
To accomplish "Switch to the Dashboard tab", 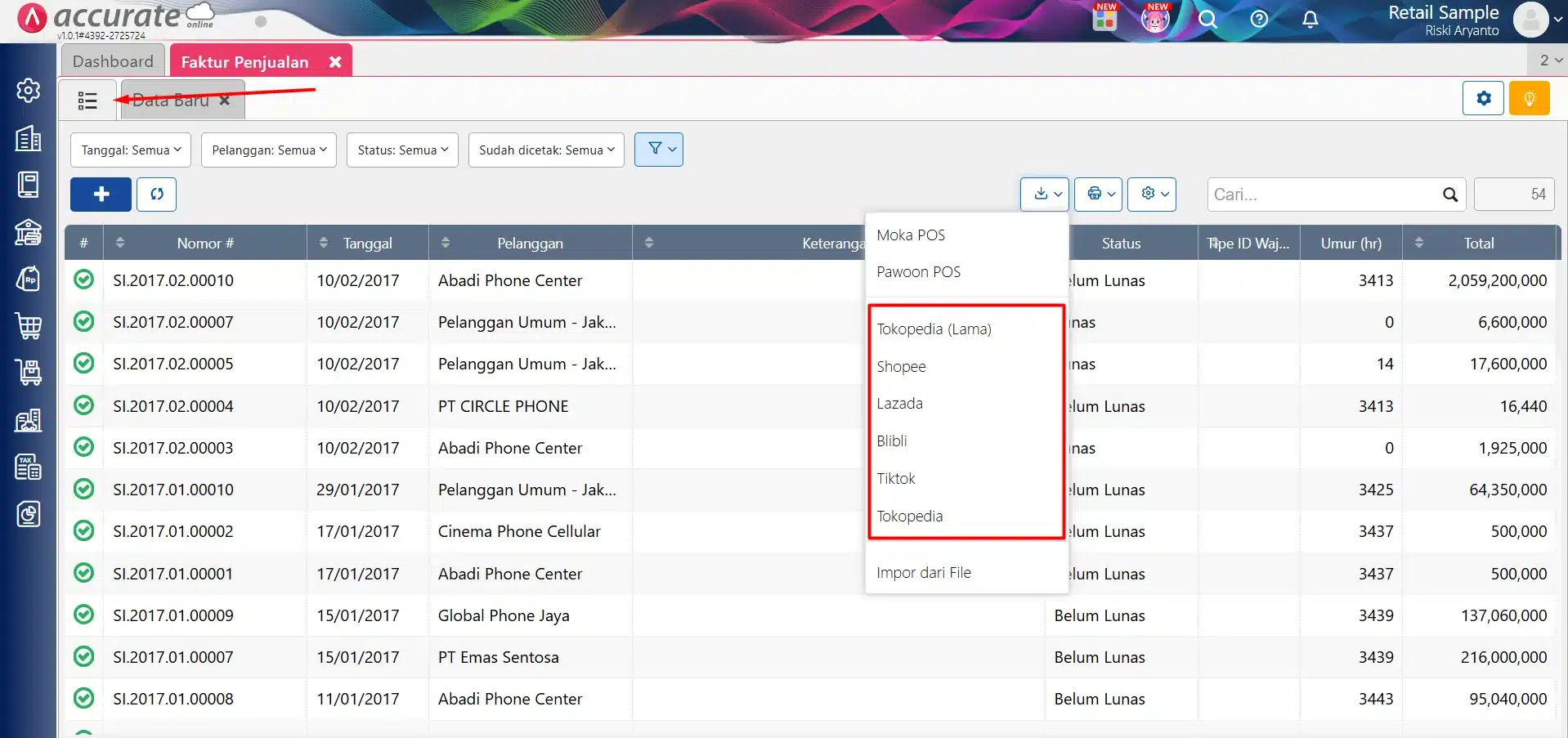I will pos(113,61).
